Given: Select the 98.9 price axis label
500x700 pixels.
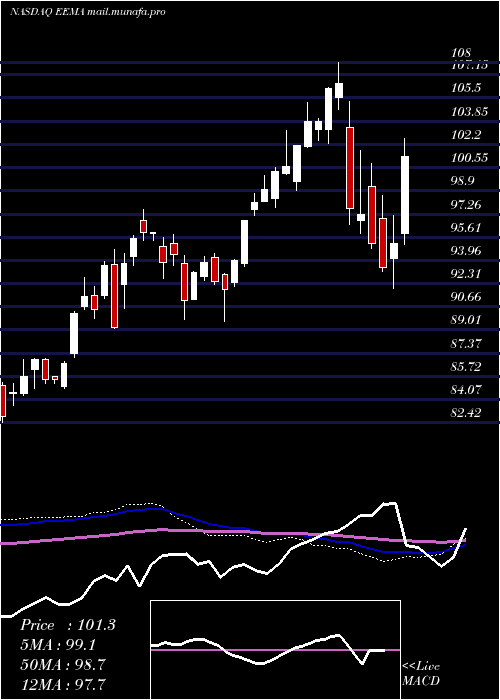Looking at the screenshot, I should (464, 181).
